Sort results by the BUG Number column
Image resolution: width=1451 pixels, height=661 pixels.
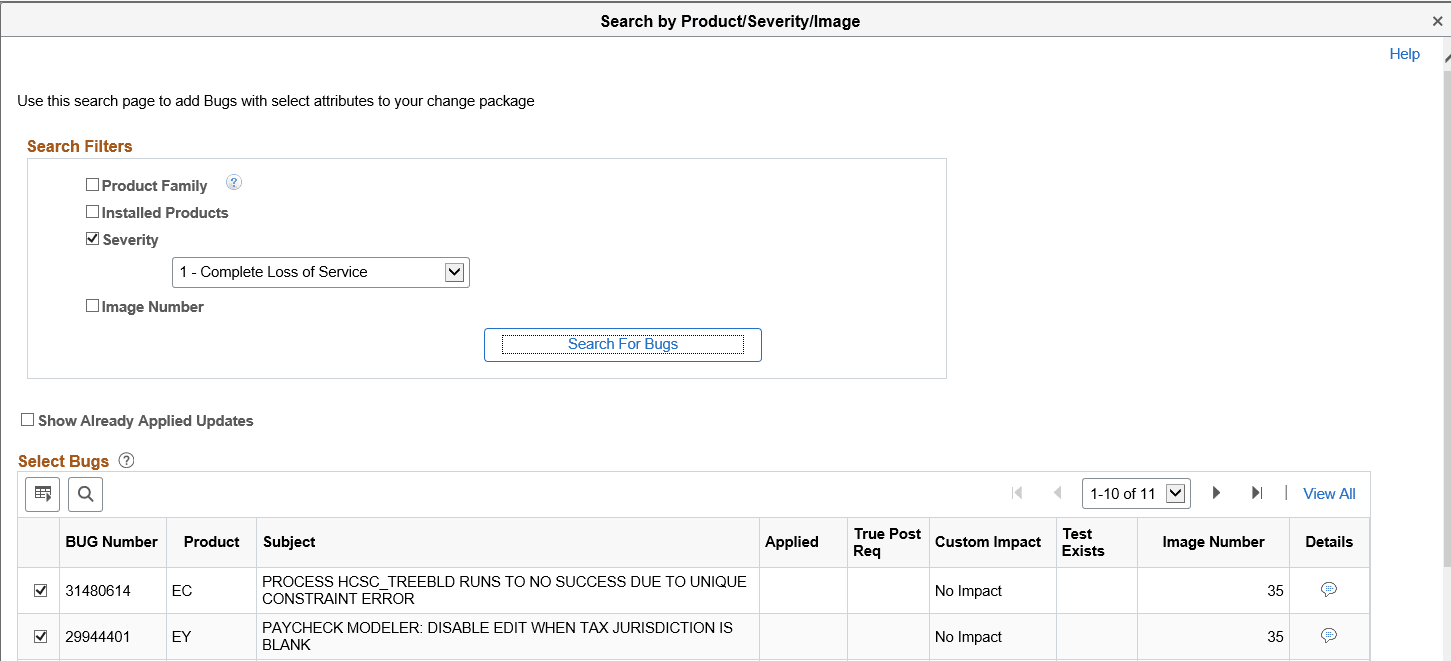pos(112,541)
